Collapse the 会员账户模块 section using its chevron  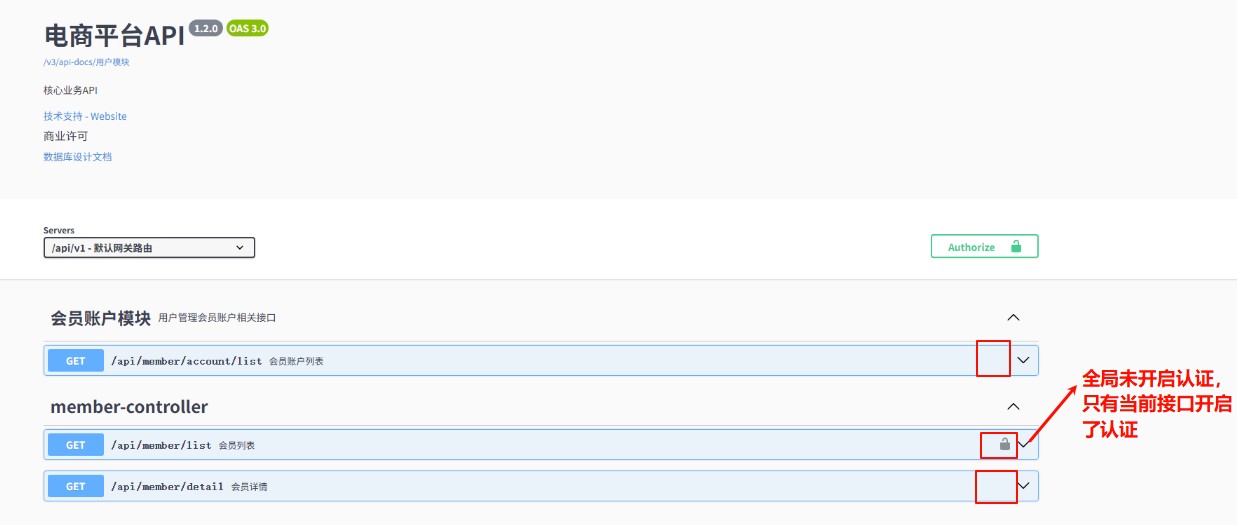point(1013,318)
